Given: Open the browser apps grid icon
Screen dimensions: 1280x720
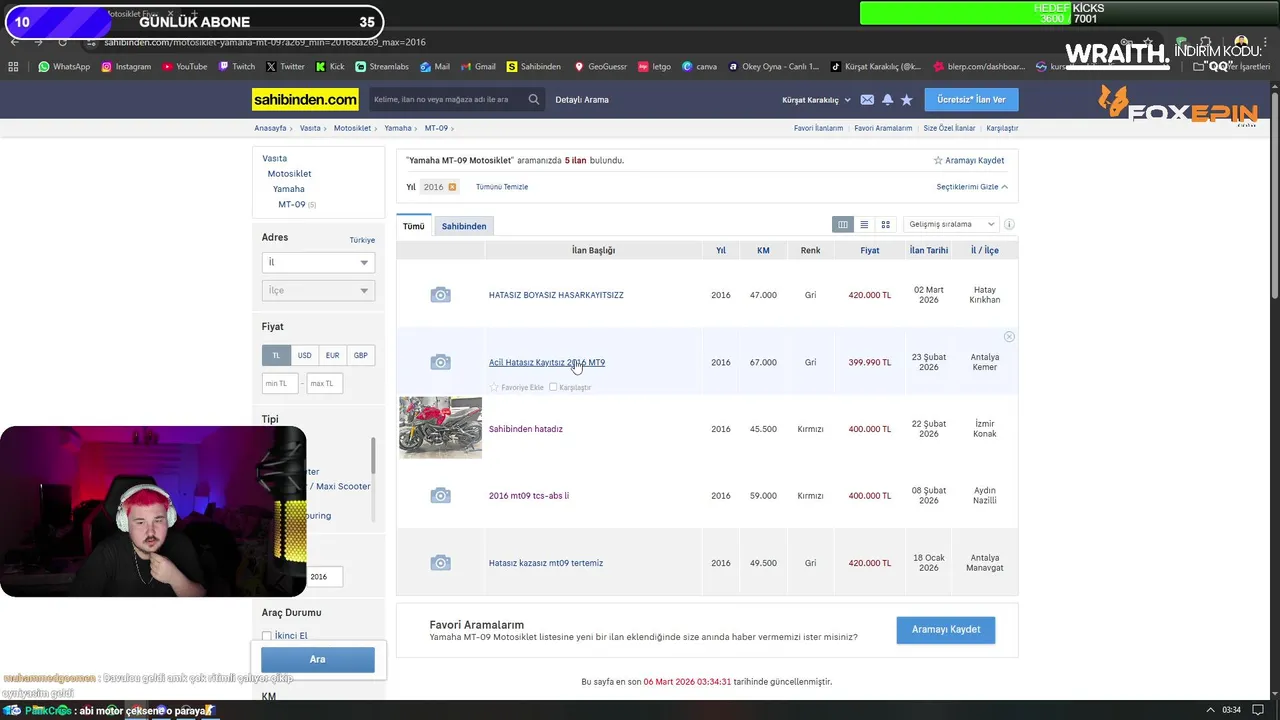Looking at the screenshot, I should tap(13, 67).
